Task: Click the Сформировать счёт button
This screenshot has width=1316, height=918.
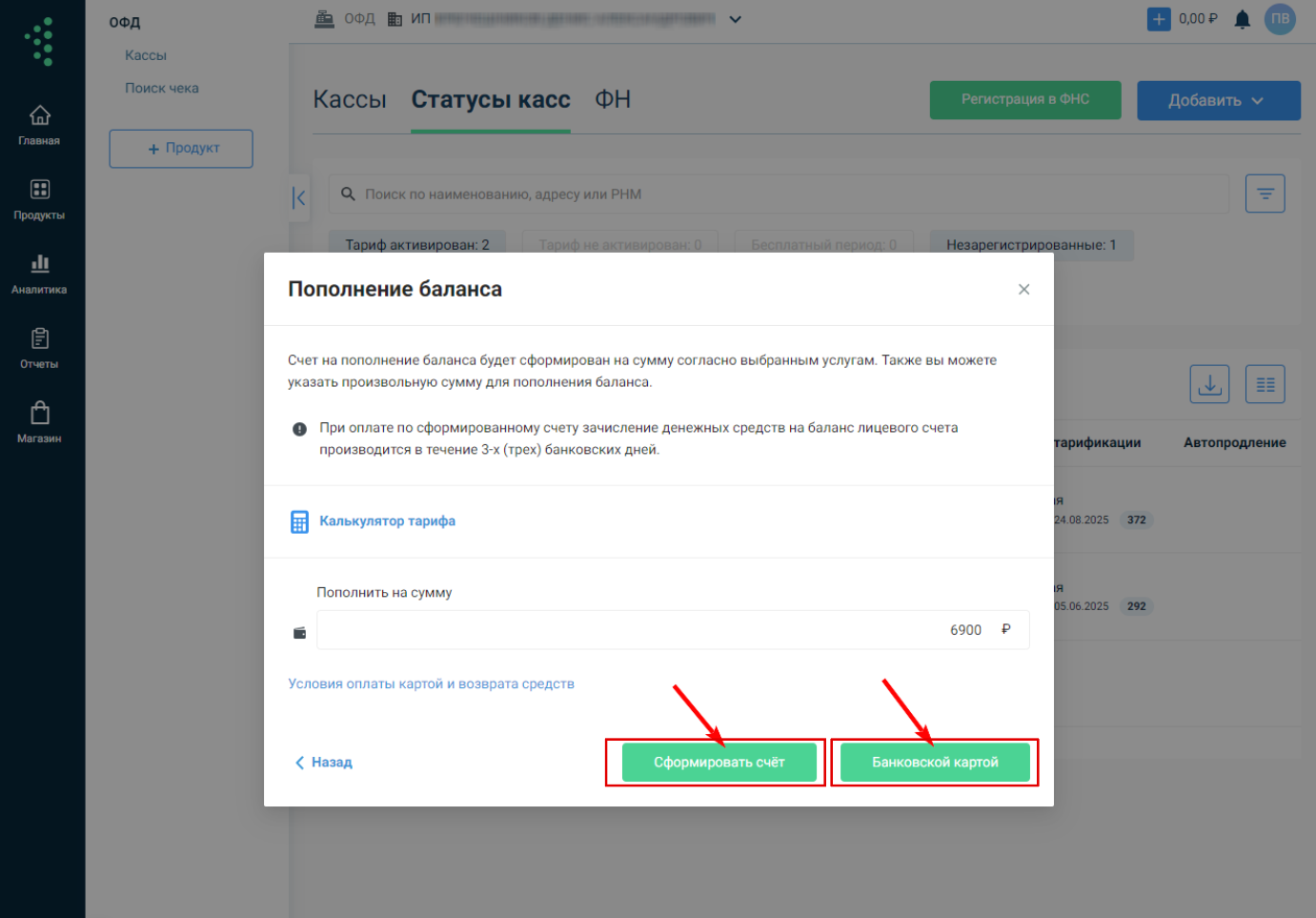Action: [719, 763]
